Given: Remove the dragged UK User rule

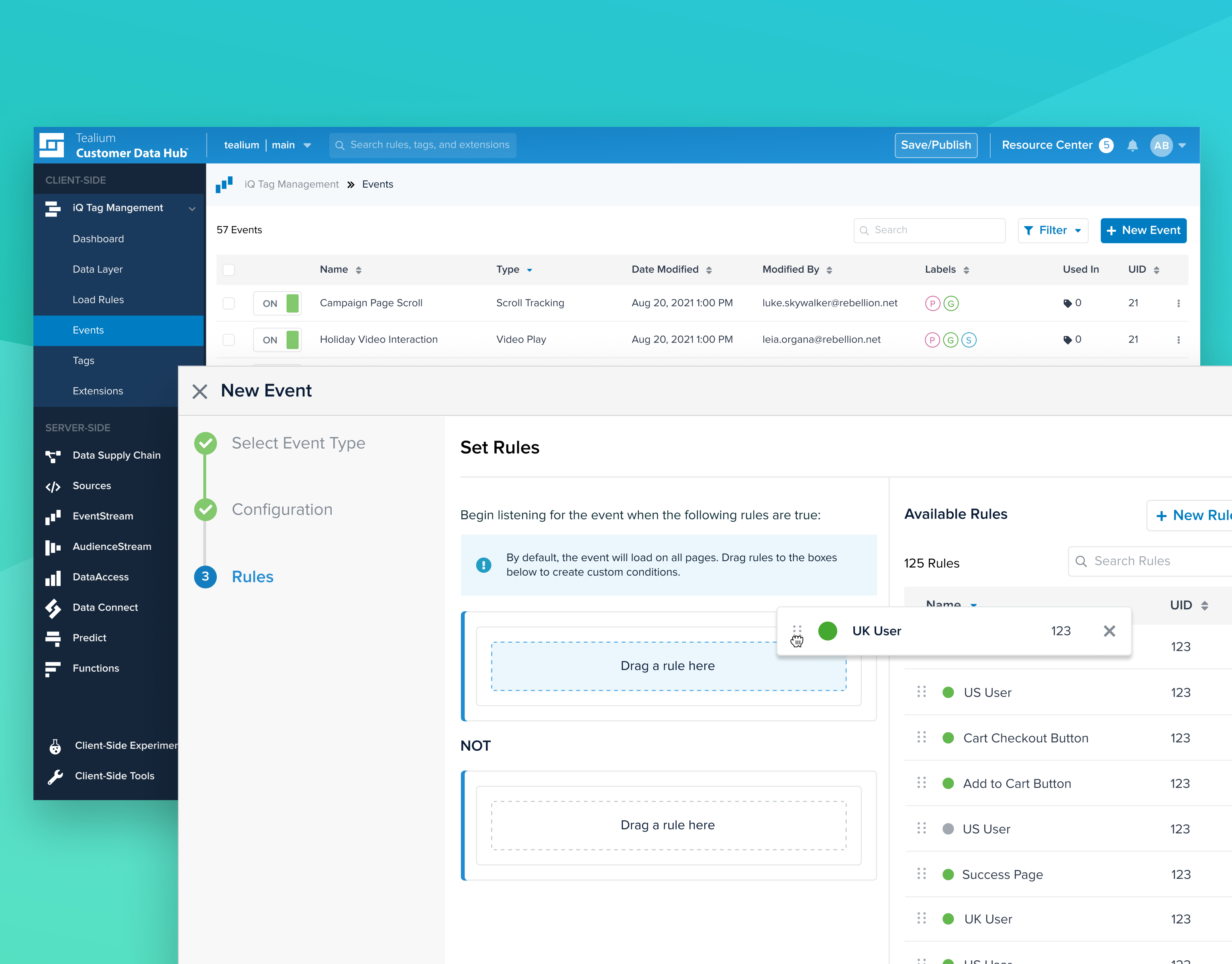Looking at the screenshot, I should 1109,631.
